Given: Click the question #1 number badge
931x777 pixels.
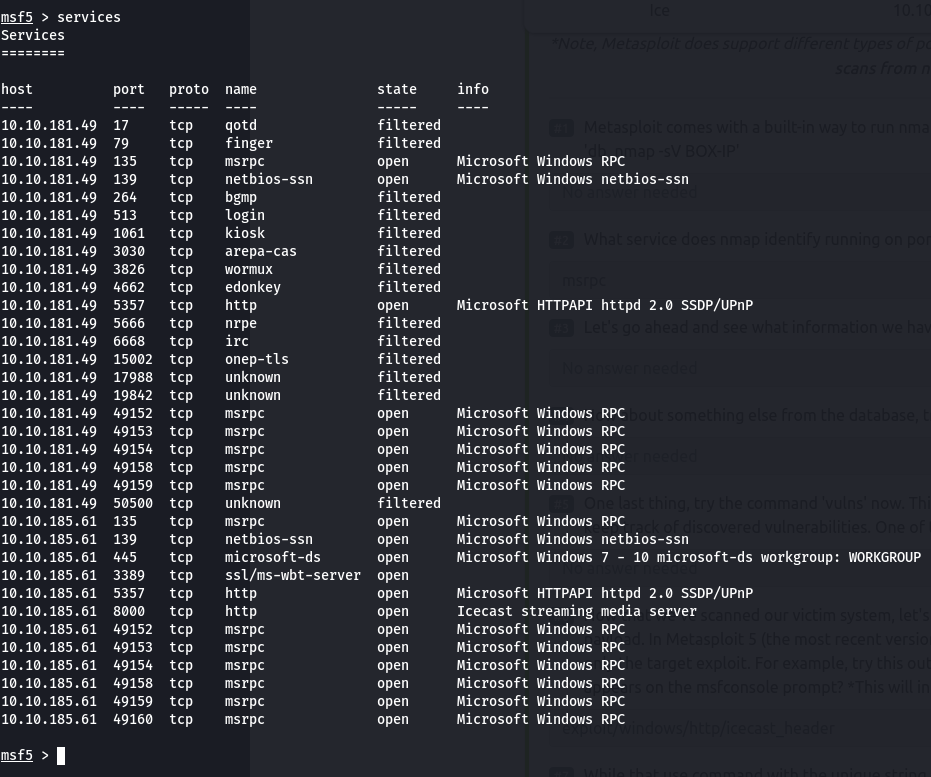Looking at the screenshot, I should click(x=562, y=128).
